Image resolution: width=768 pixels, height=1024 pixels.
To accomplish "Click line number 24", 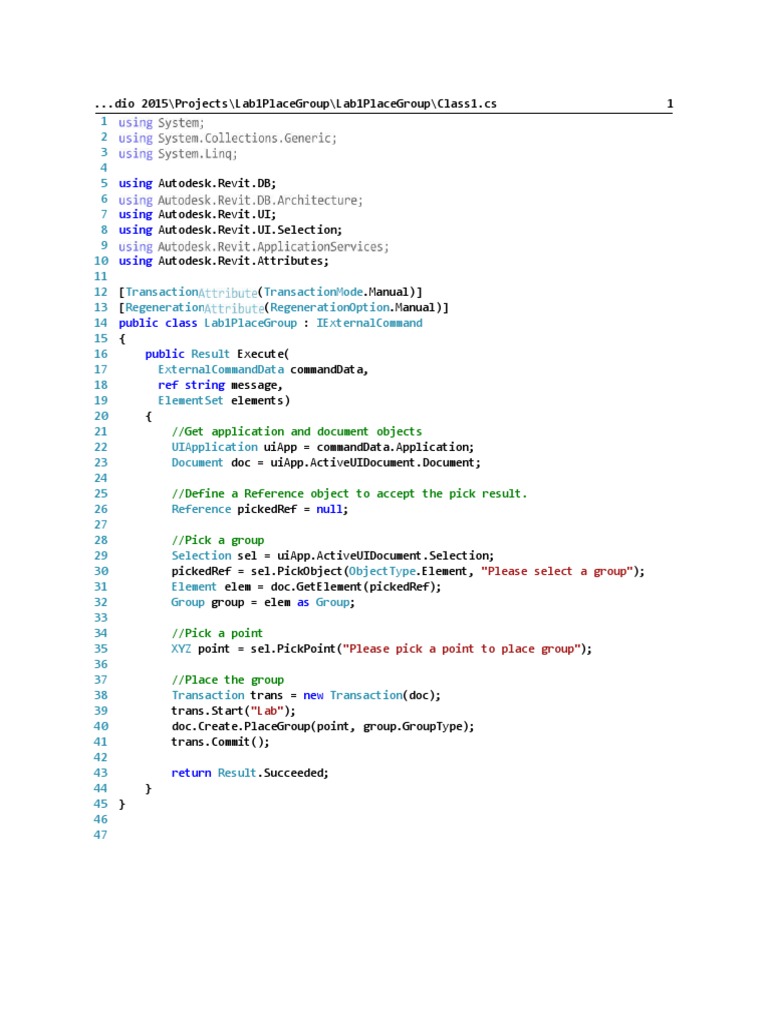I will [x=101, y=478].
